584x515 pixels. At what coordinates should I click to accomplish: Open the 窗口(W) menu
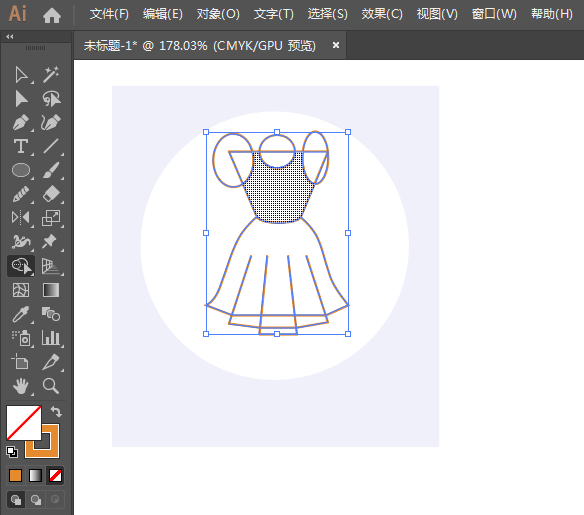(494, 14)
